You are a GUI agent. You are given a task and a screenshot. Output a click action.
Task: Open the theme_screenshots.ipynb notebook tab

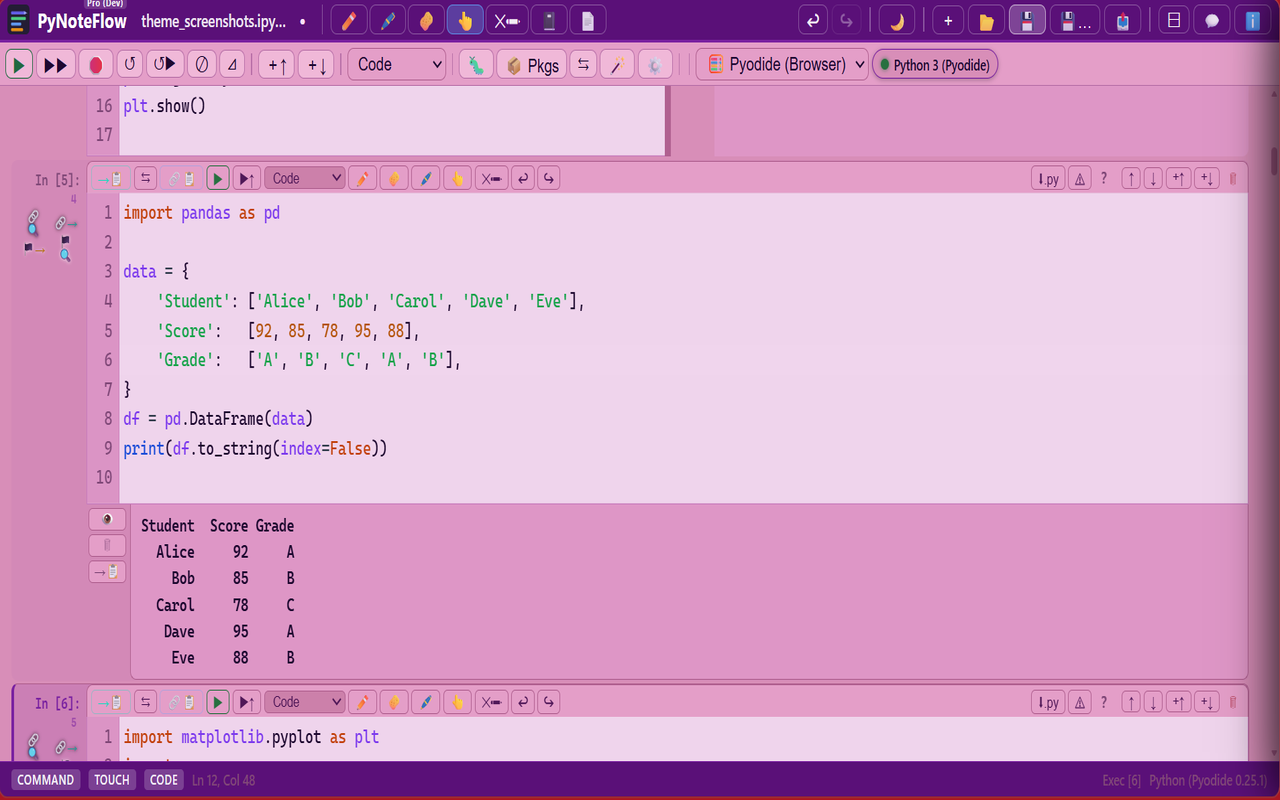click(x=212, y=21)
